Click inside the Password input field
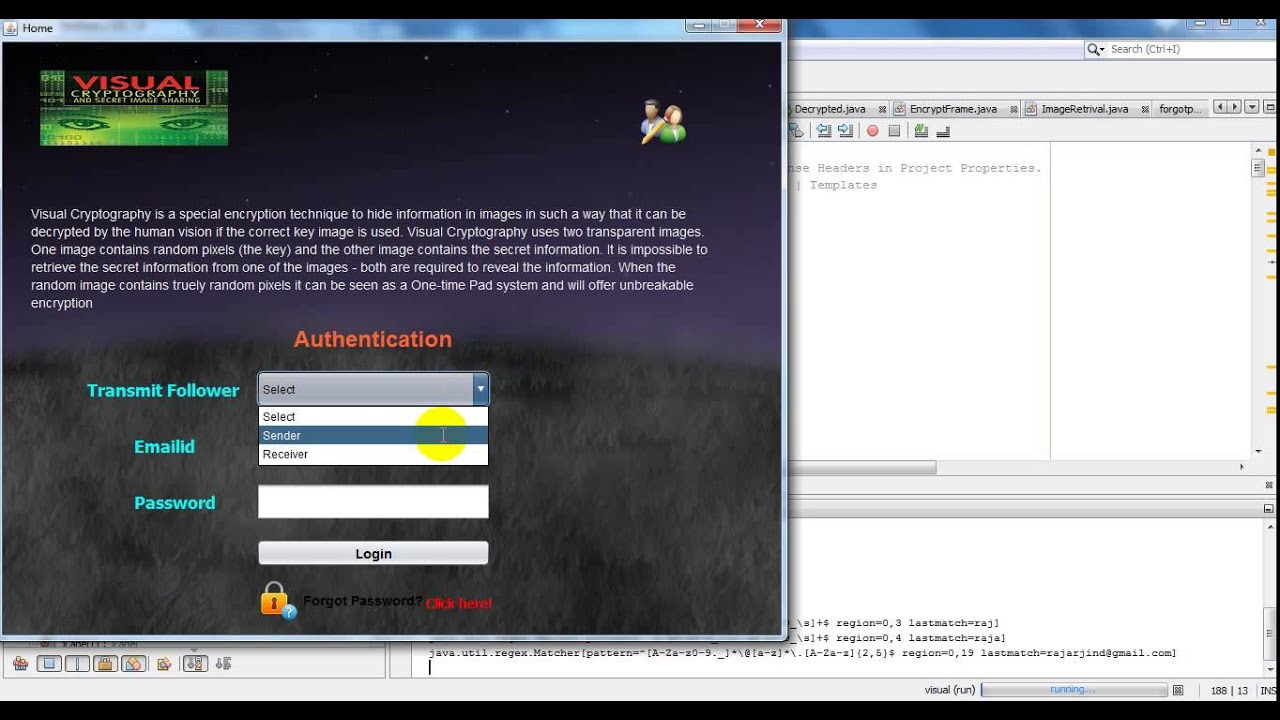This screenshot has width=1280, height=720. click(x=372, y=502)
